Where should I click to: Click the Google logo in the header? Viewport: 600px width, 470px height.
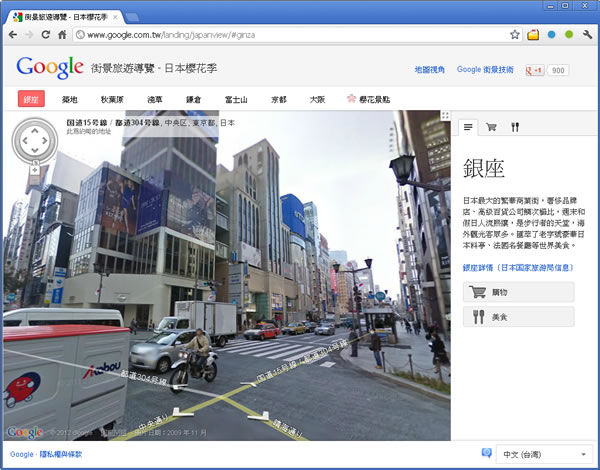click(50, 68)
